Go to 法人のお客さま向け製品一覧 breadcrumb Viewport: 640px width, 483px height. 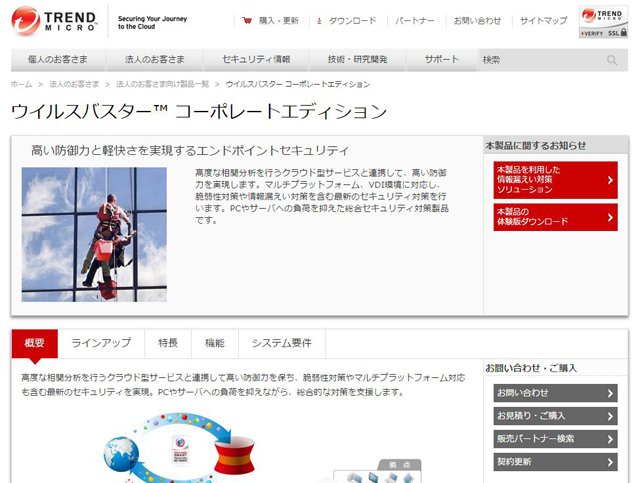162,84
